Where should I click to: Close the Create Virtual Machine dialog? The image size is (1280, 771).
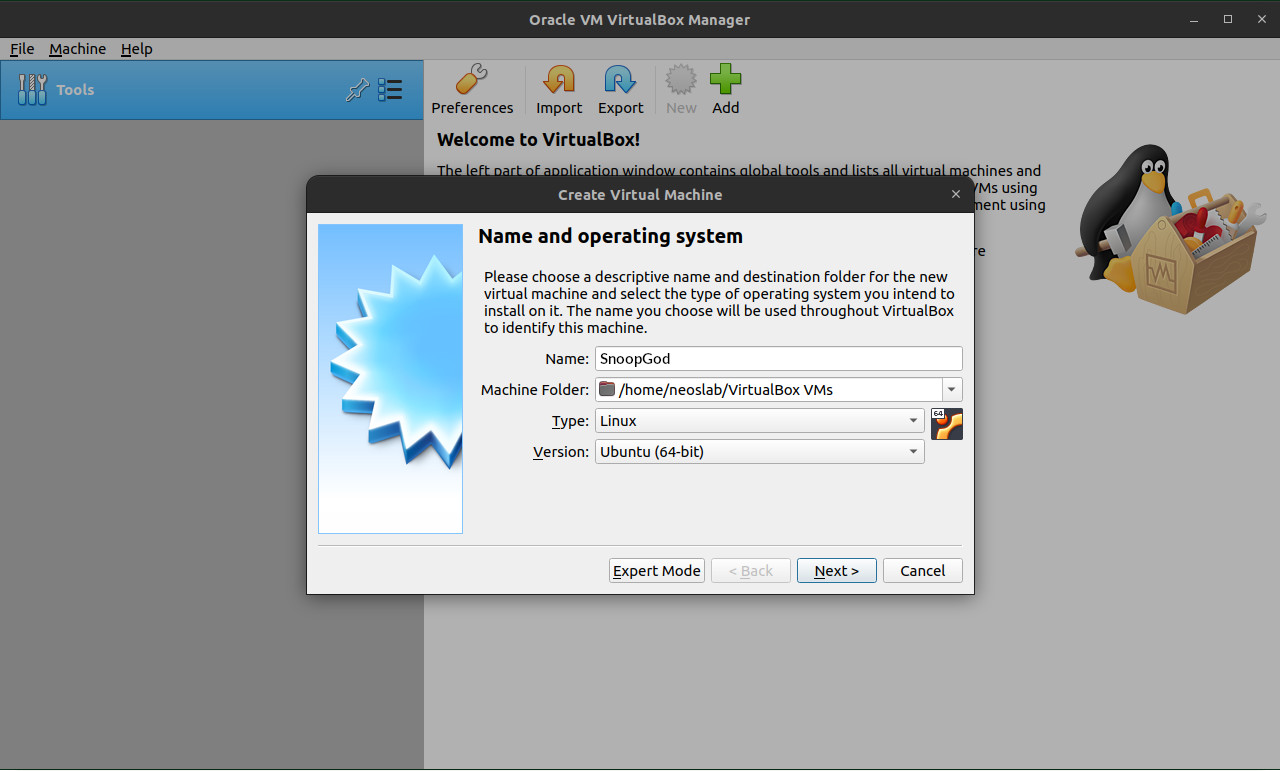click(956, 195)
